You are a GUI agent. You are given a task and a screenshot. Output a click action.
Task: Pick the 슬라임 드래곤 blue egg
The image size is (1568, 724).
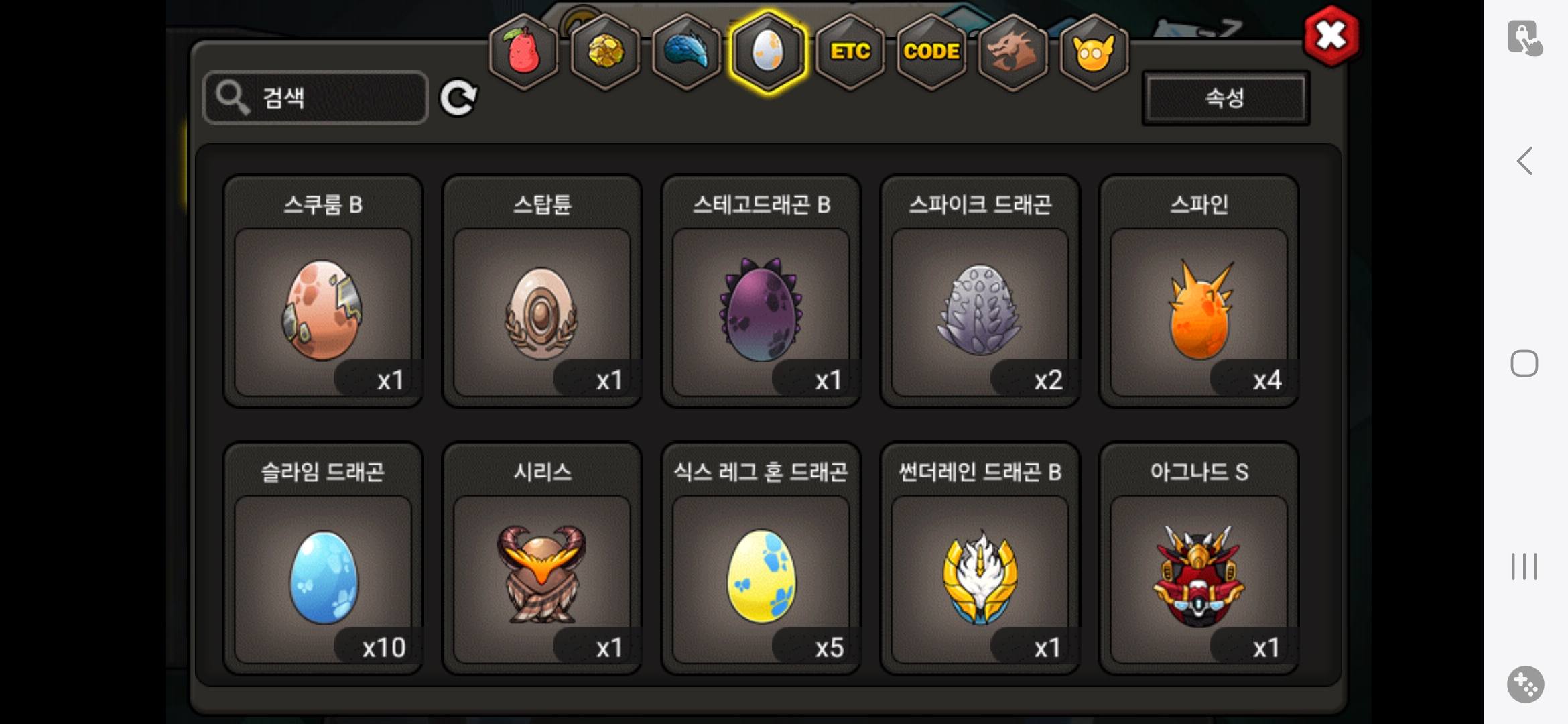[x=323, y=558]
